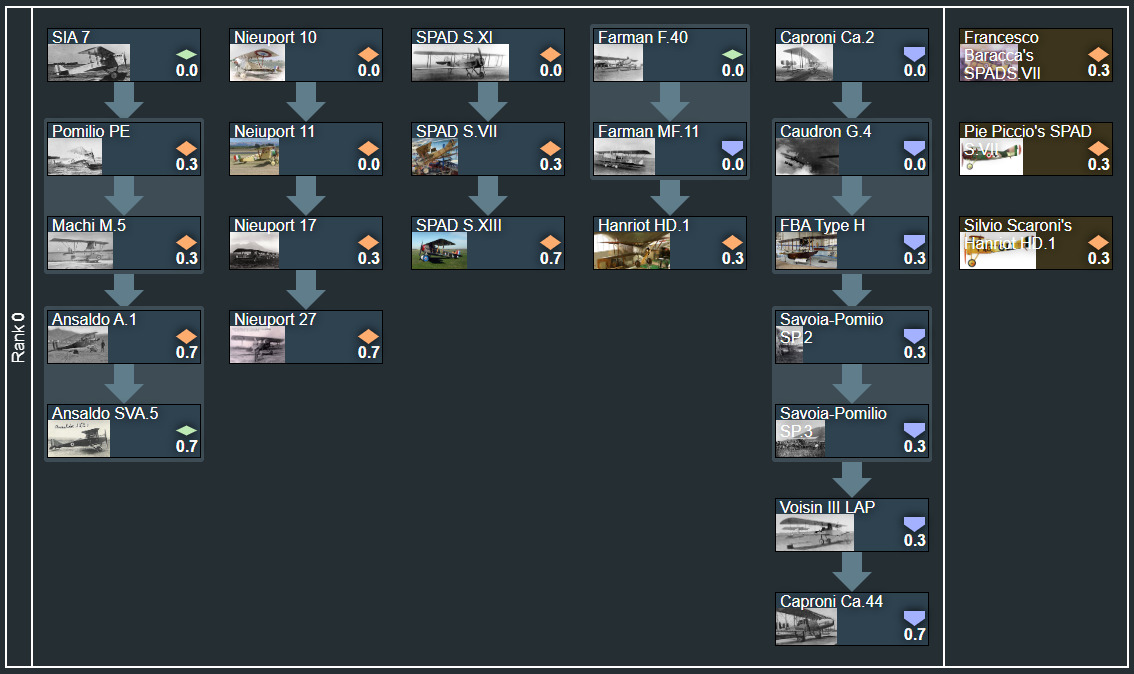Click the arrow between SPAD S.XI and S.VII
The image size is (1134, 674).
coord(488,101)
